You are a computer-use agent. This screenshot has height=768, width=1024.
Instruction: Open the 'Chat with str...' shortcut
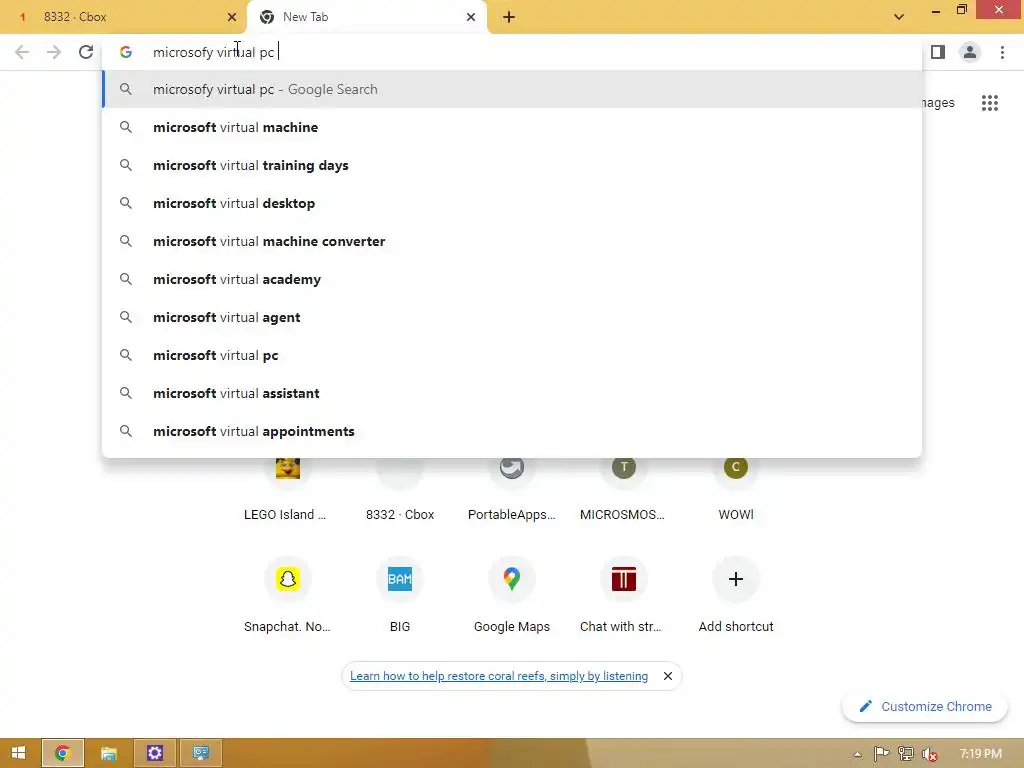click(x=624, y=596)
